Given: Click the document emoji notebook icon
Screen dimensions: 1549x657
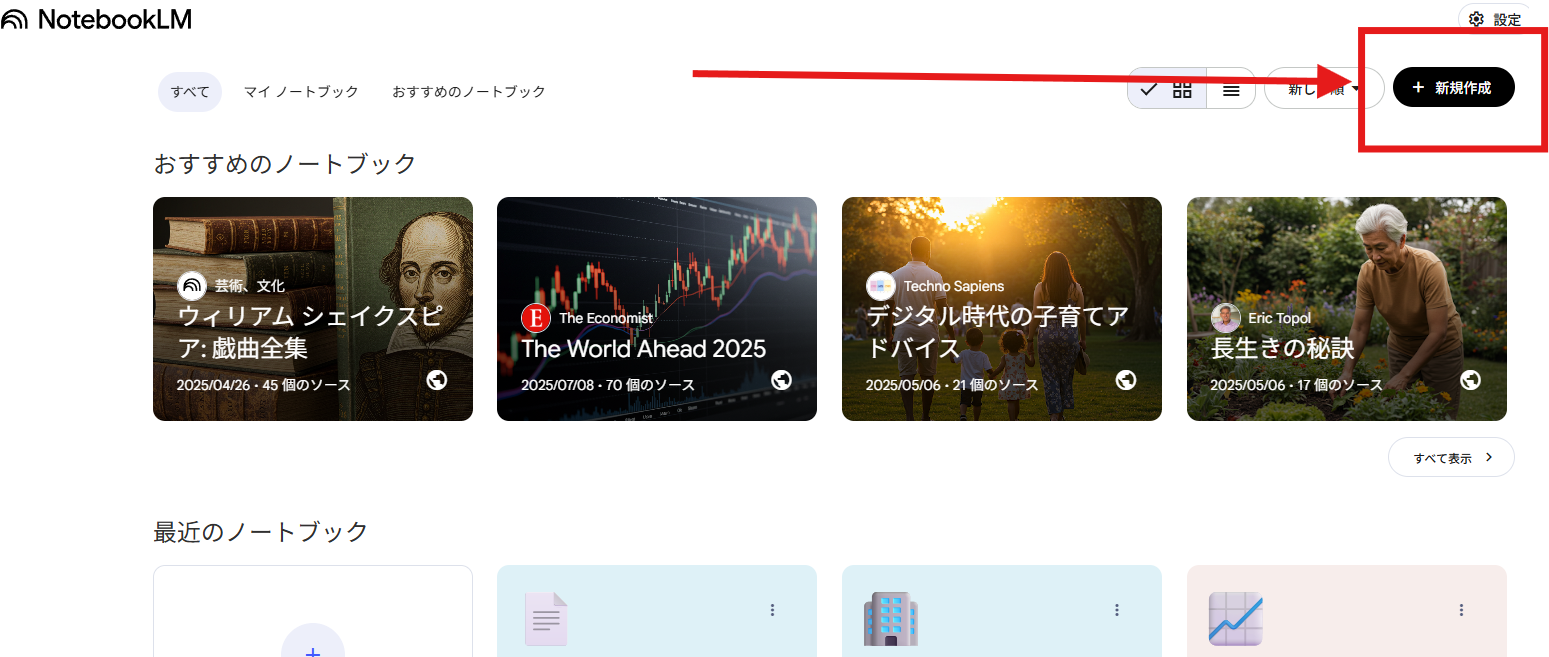Looking at the screenshot, I should click(546, 619).
